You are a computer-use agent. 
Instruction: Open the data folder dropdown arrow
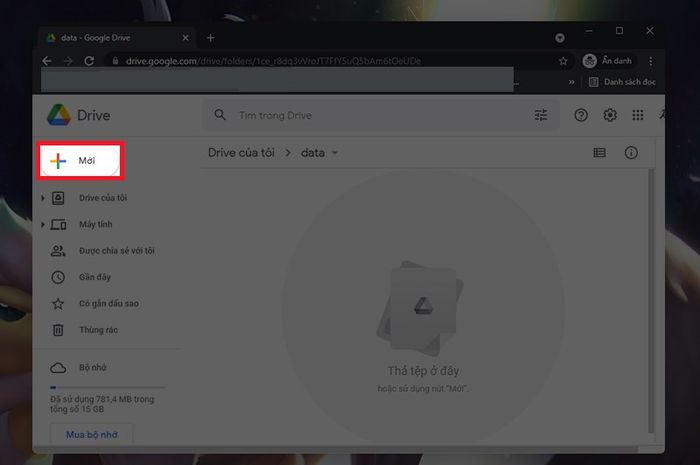pyautogui.click(x=335, y=153)
